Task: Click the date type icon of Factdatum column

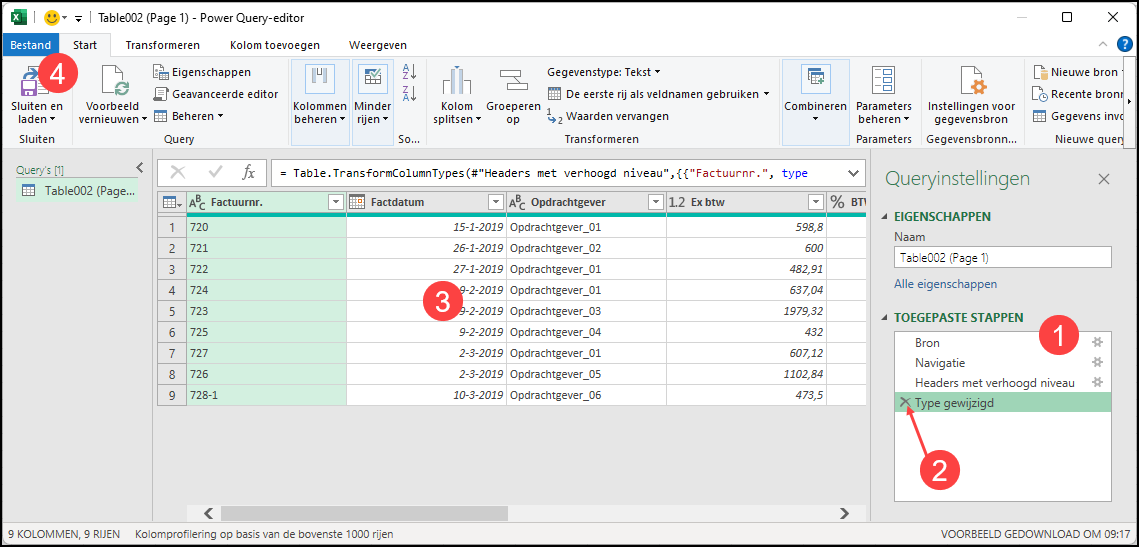Action: [x=357, y=203]
